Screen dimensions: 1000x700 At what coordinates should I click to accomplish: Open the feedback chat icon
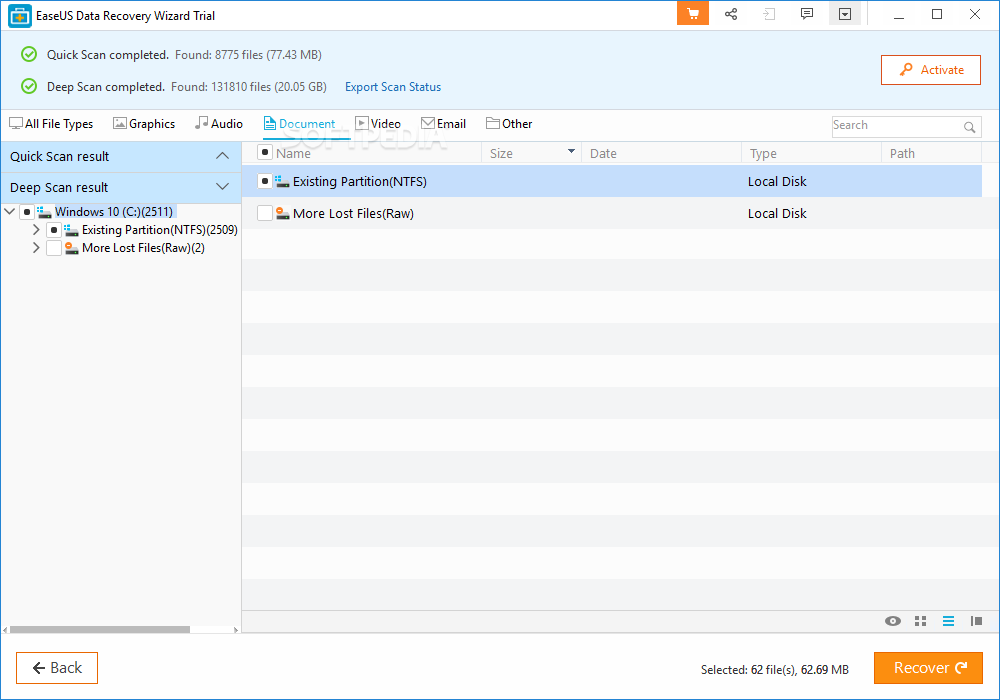pyautogui.click(x=807, y=14)
